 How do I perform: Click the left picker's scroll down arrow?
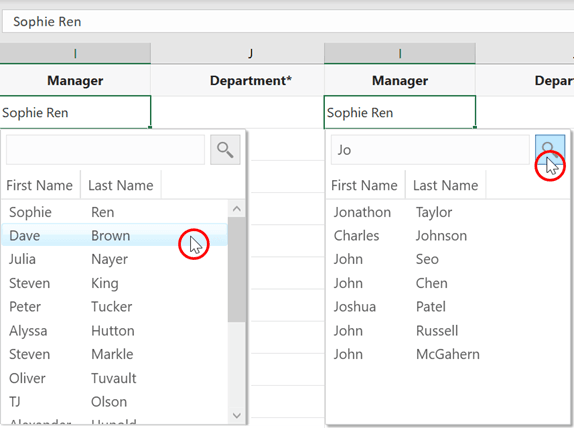click(237, 416)
